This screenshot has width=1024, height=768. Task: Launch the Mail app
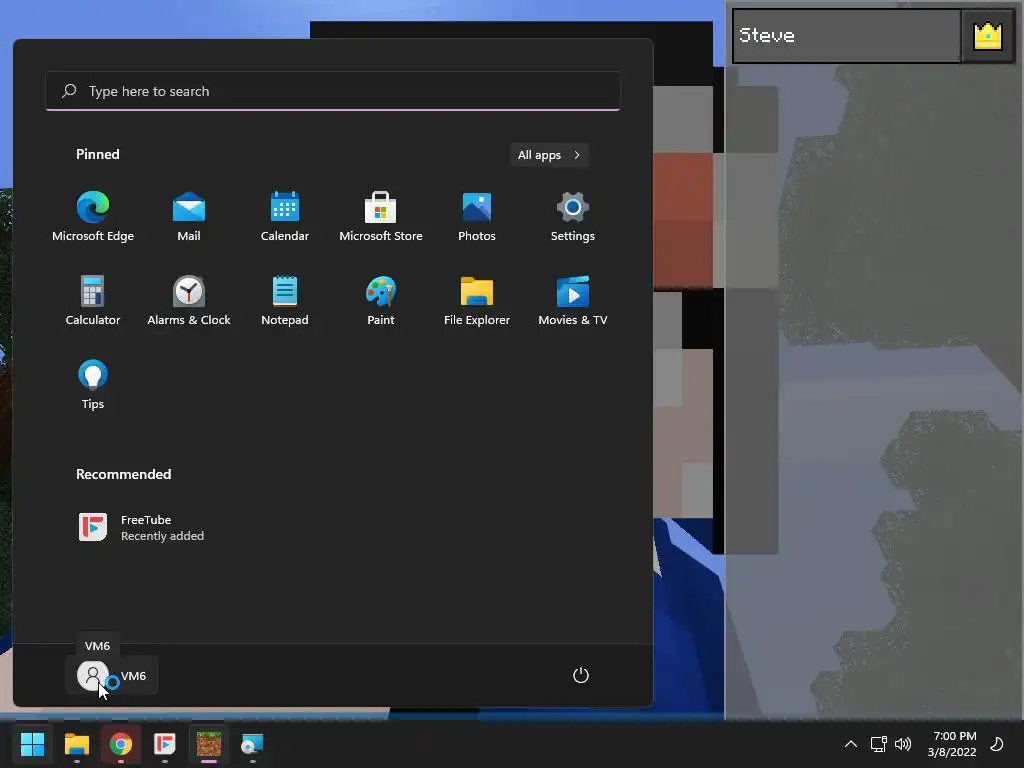[x=189, y=217]
